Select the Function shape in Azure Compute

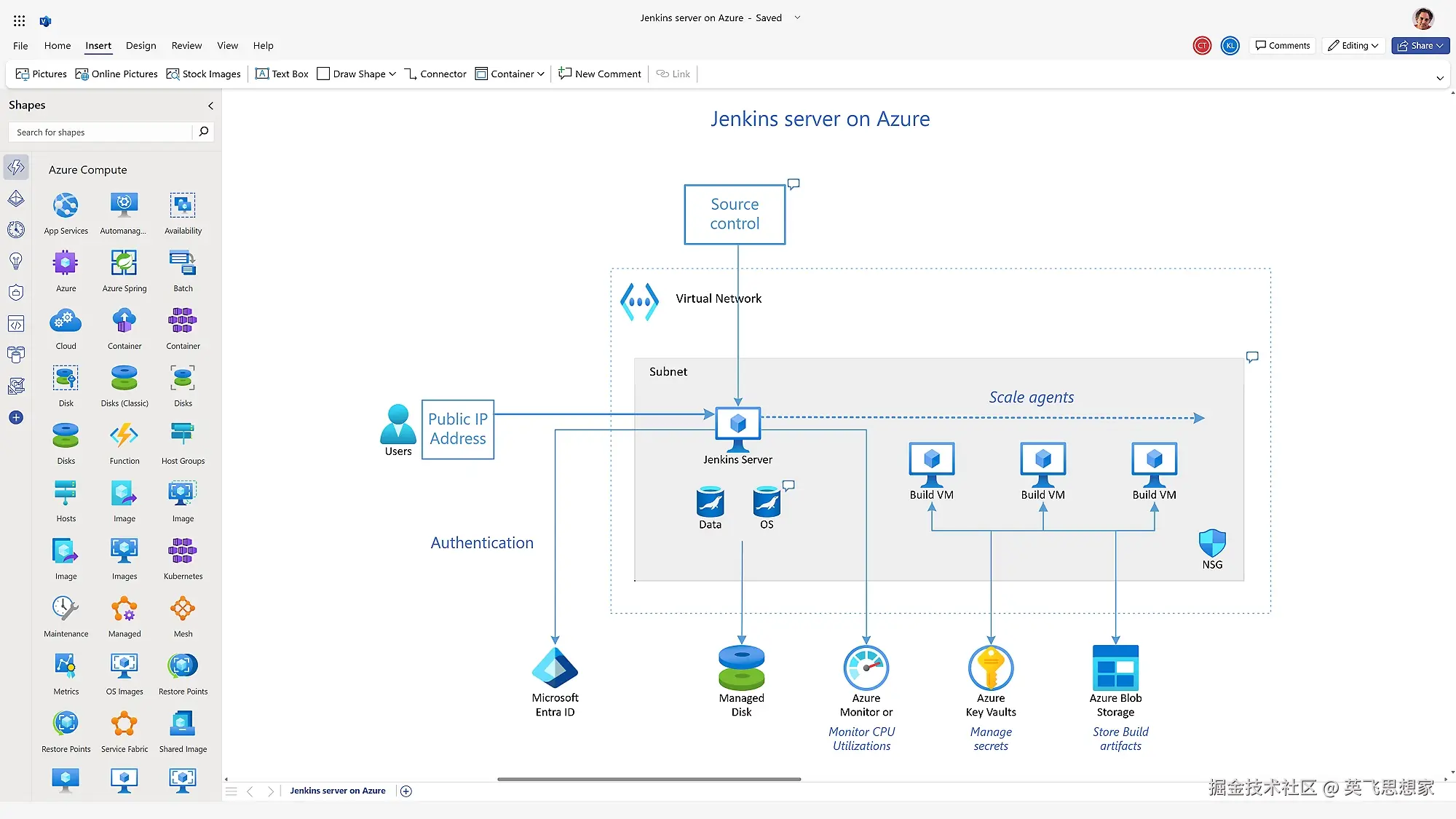pos(124,436)
